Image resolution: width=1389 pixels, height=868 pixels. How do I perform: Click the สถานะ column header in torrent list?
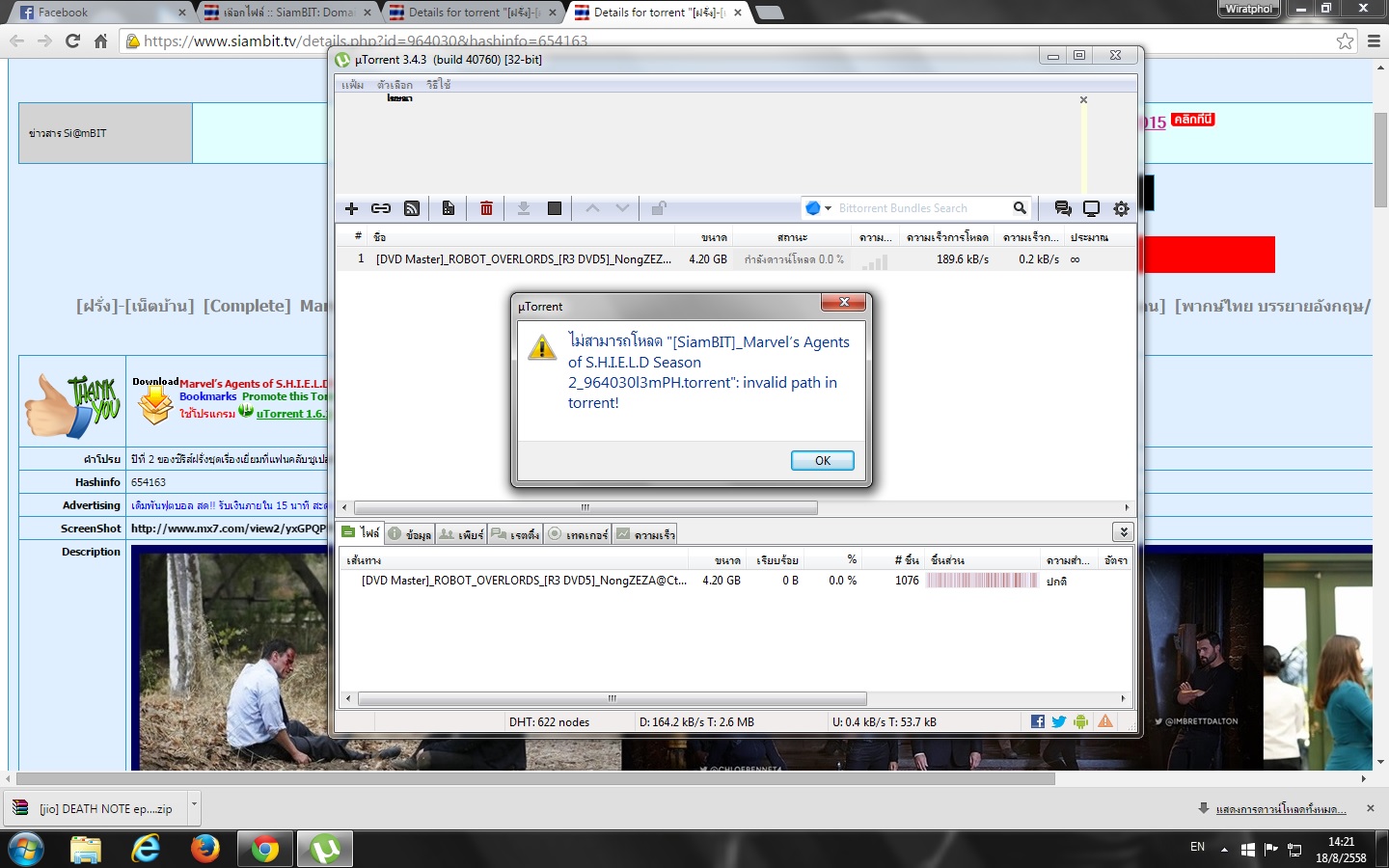pos(792,237)
